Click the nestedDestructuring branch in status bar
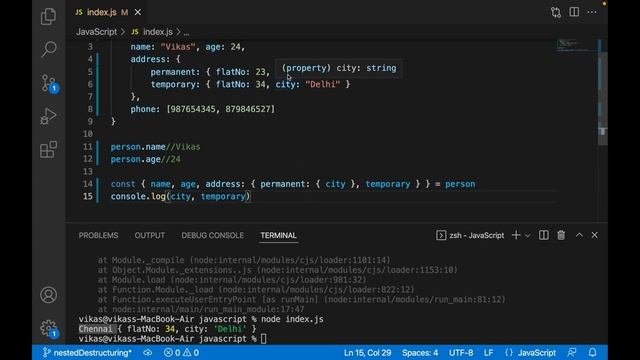 click(x=87, y=353)
